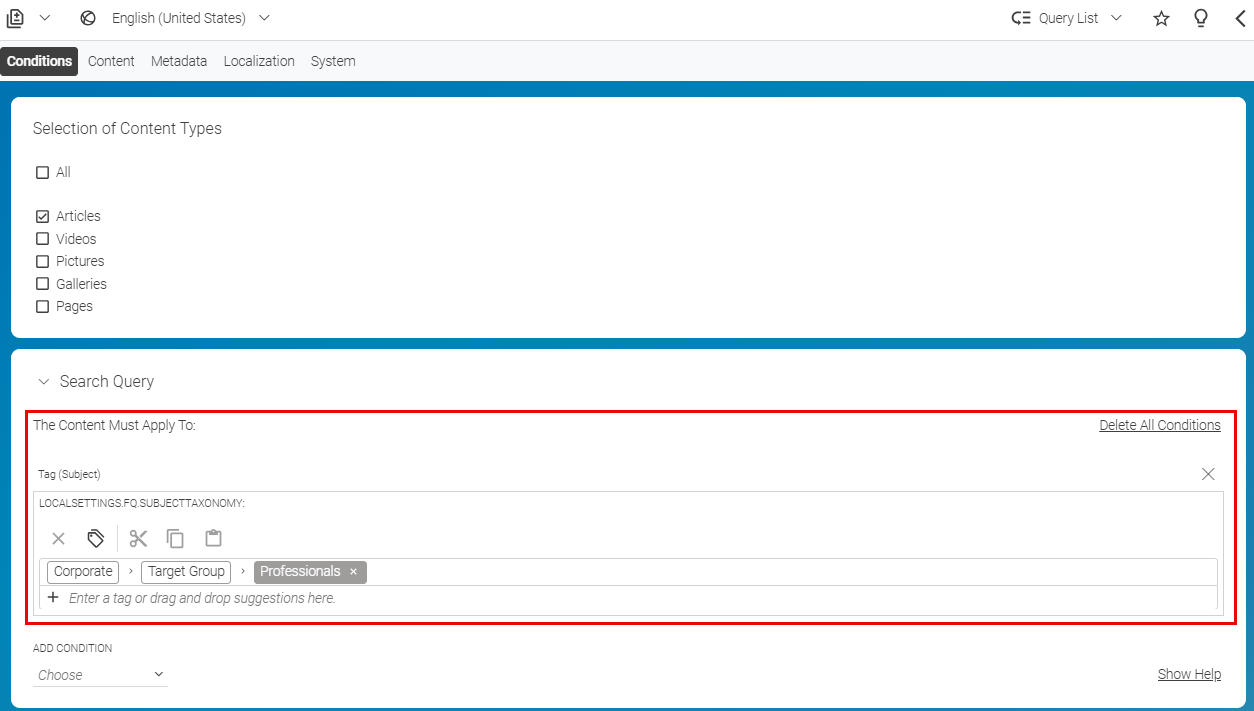Expand the English (United States) language dropdown
The height and width of the screenshot is (711, 1254).
263,17
